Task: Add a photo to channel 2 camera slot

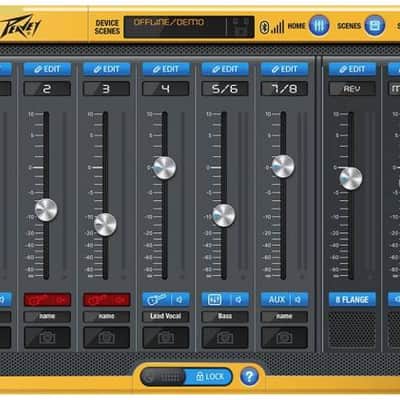Action: (47, 338)
